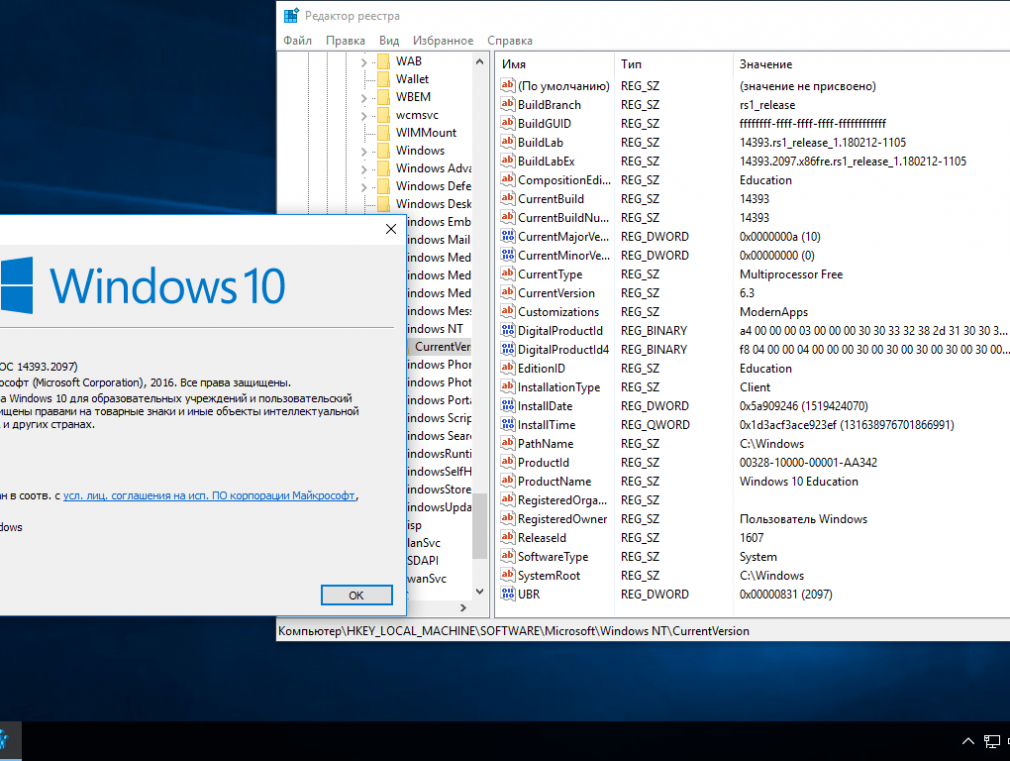
Task: Select the WIMMount key in tree
Action: click(426, 132)
